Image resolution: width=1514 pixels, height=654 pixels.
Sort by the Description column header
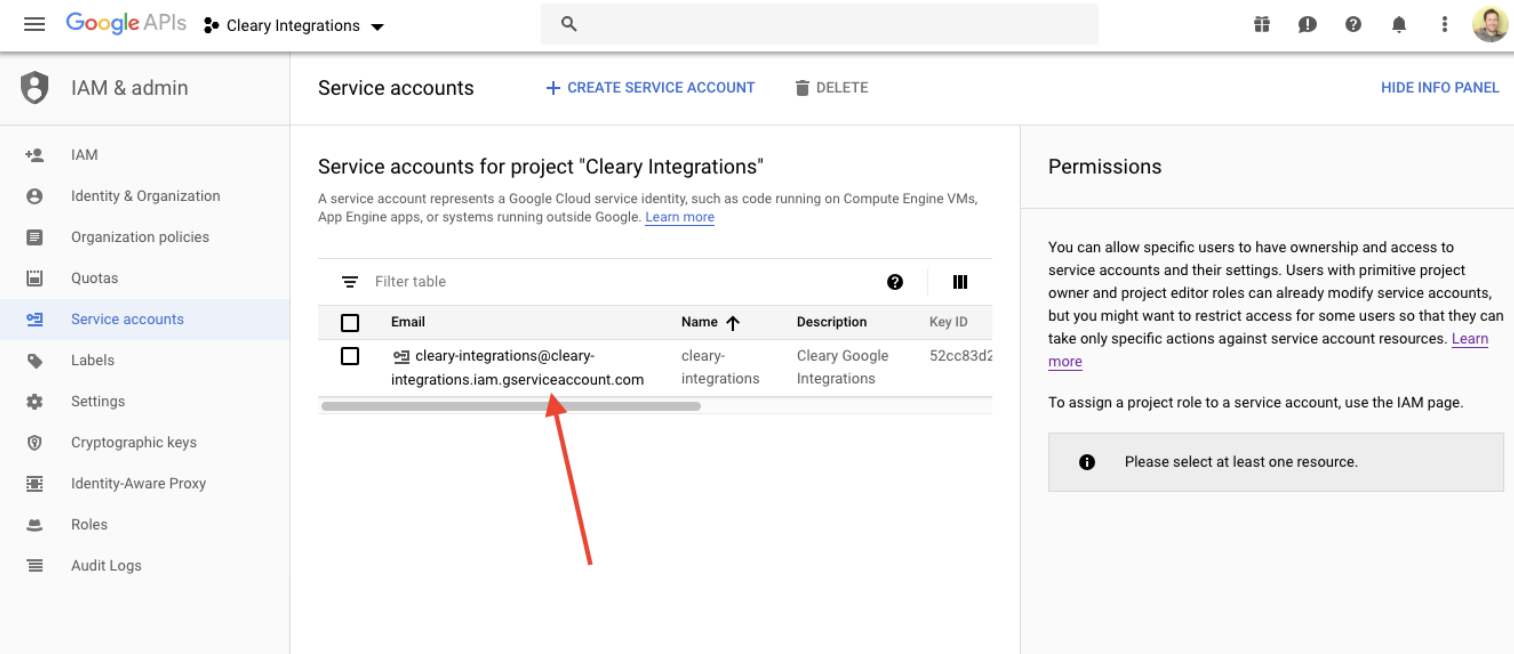pyautogui.click(x=832, y=322)
